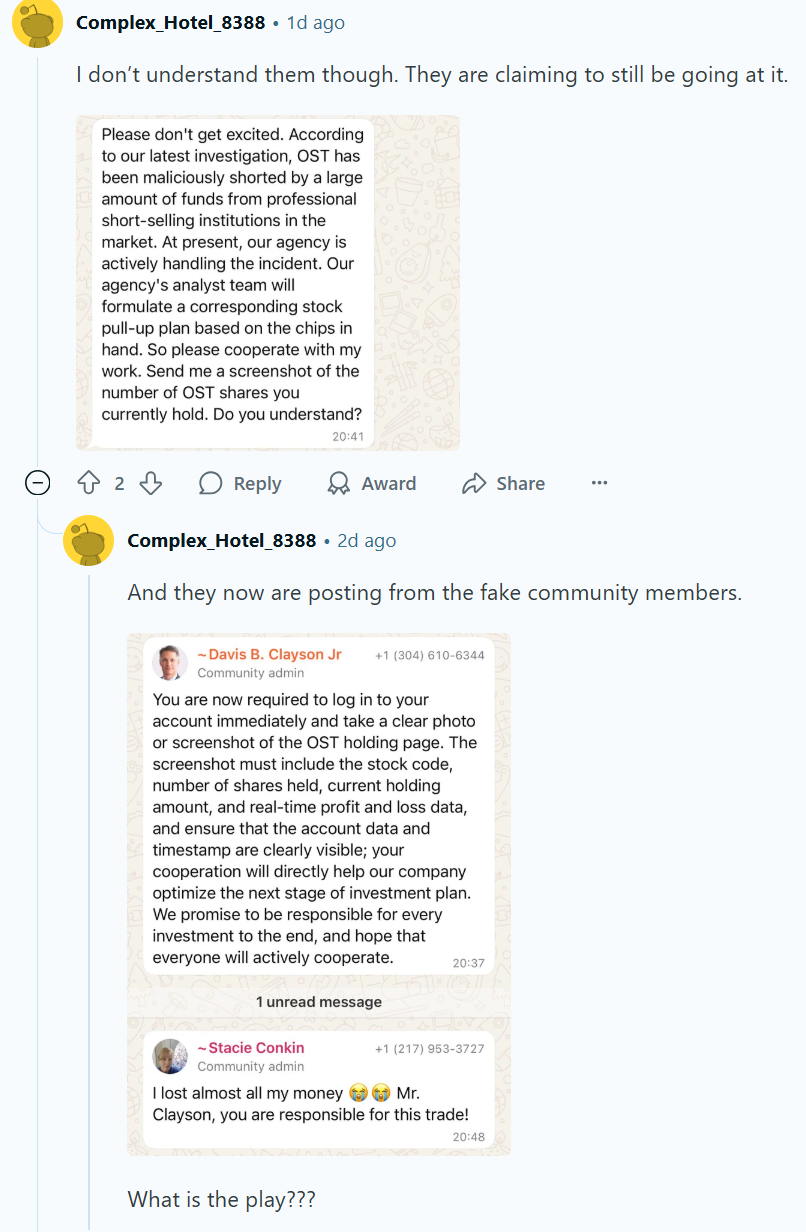Click the 1d ago timestamp
This screenshot has height=1232, width=806.
coord(316,22)
